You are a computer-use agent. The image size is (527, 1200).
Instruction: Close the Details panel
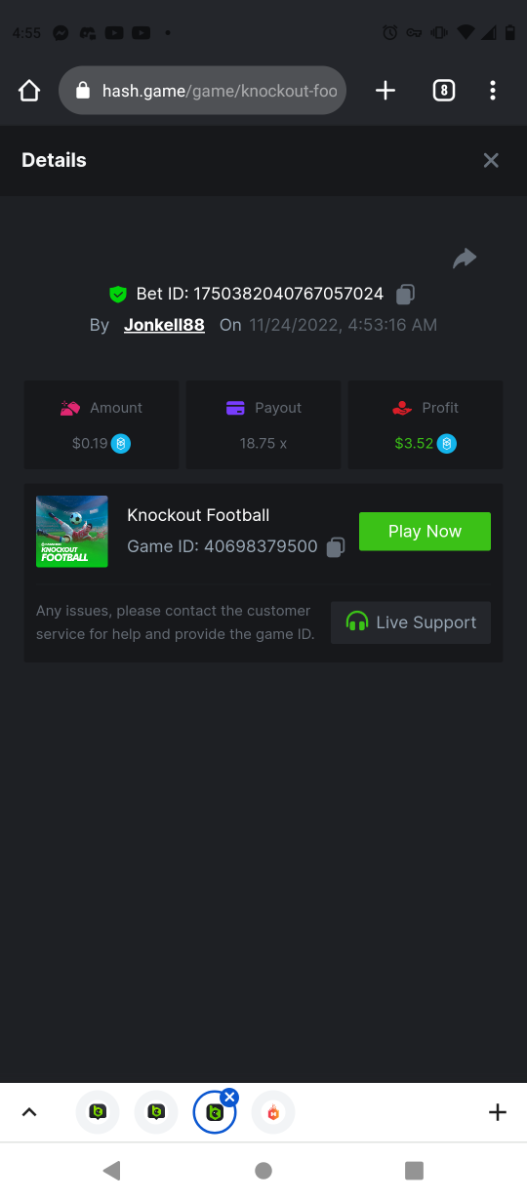coord(491,160)
